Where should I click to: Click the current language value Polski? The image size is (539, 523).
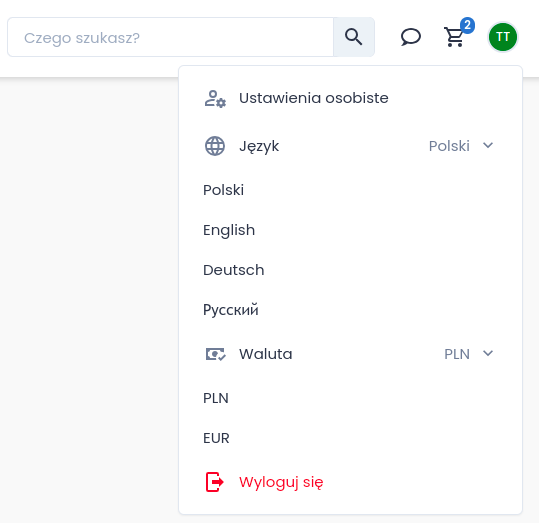click(449, 146)
